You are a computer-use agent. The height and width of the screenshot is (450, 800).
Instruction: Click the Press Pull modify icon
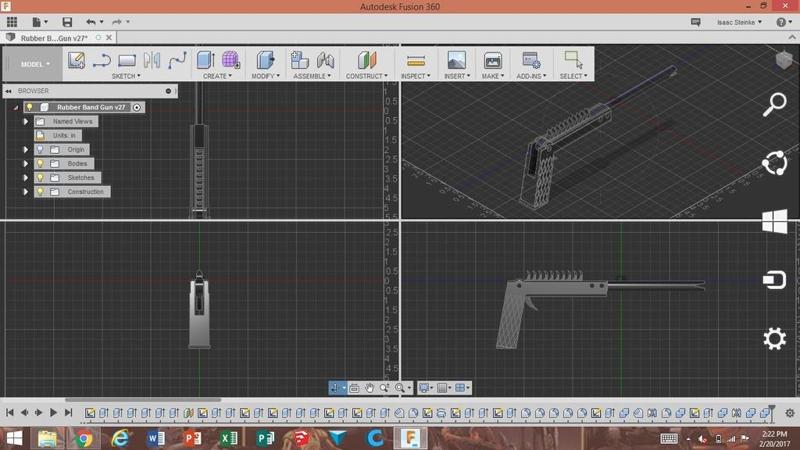(265, 60)
